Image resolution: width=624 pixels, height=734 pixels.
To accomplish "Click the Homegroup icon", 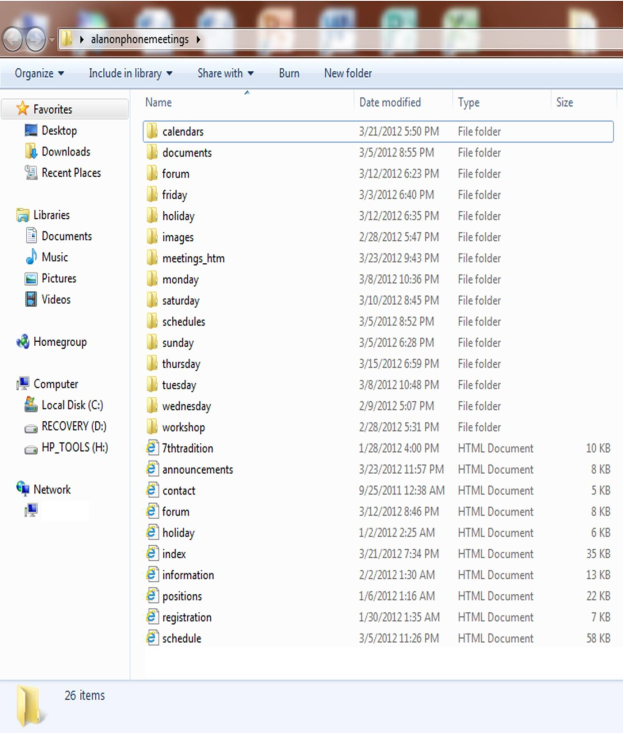I will click(x=22, y=342).
